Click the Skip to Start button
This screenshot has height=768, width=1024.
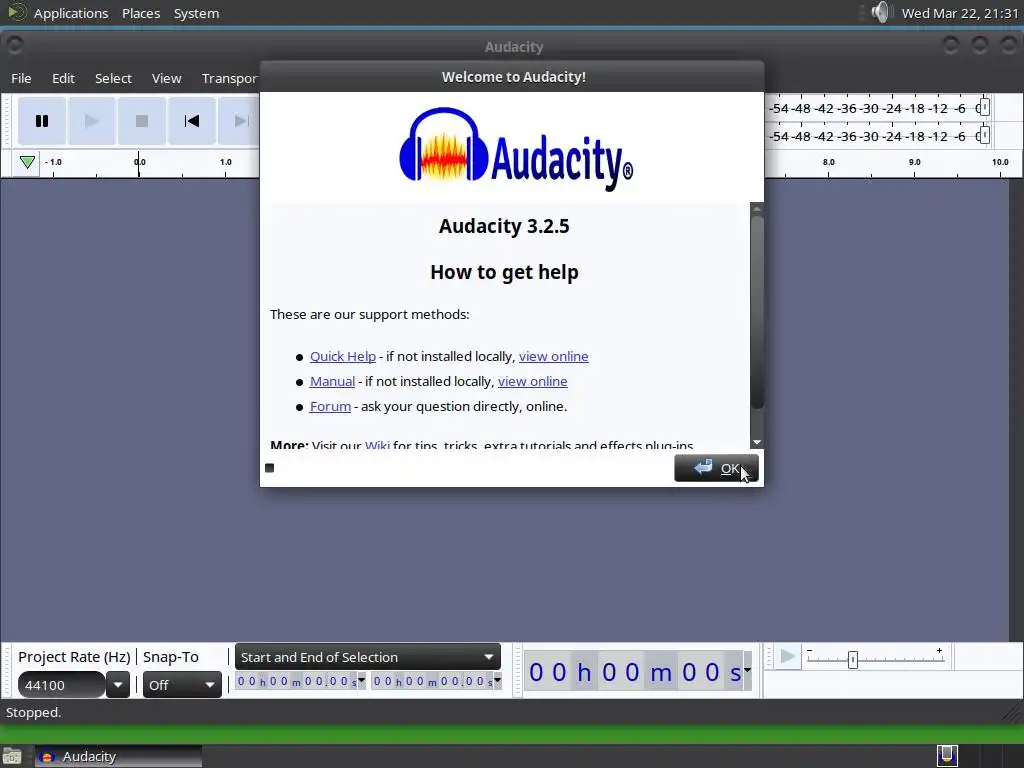click(192, 121)
